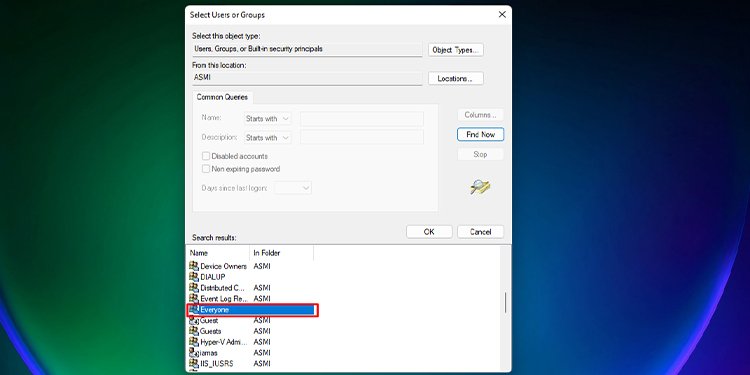The image size is (750, 375).
Task: Click ASMI folder cell in IIS_IUSRS row
Action: point(262,364)
